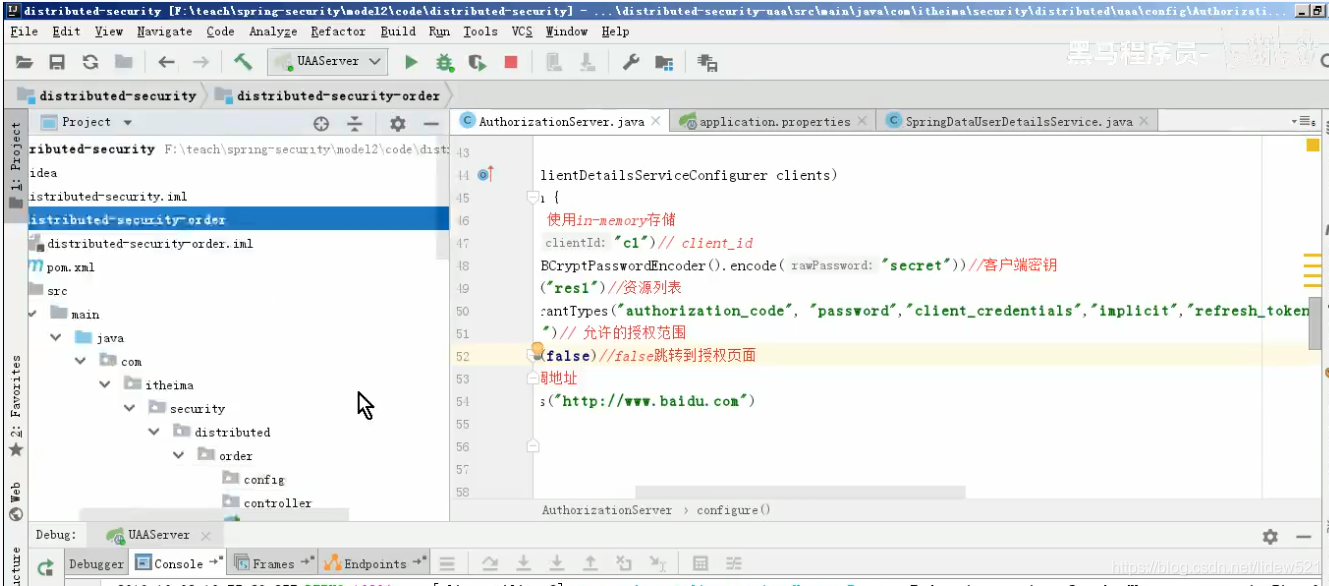The width and height of the screenshot is (1329, 586).
Task: Click the Open folder toolbar icon
Action: pyautogui.click(x=25, y=62)
